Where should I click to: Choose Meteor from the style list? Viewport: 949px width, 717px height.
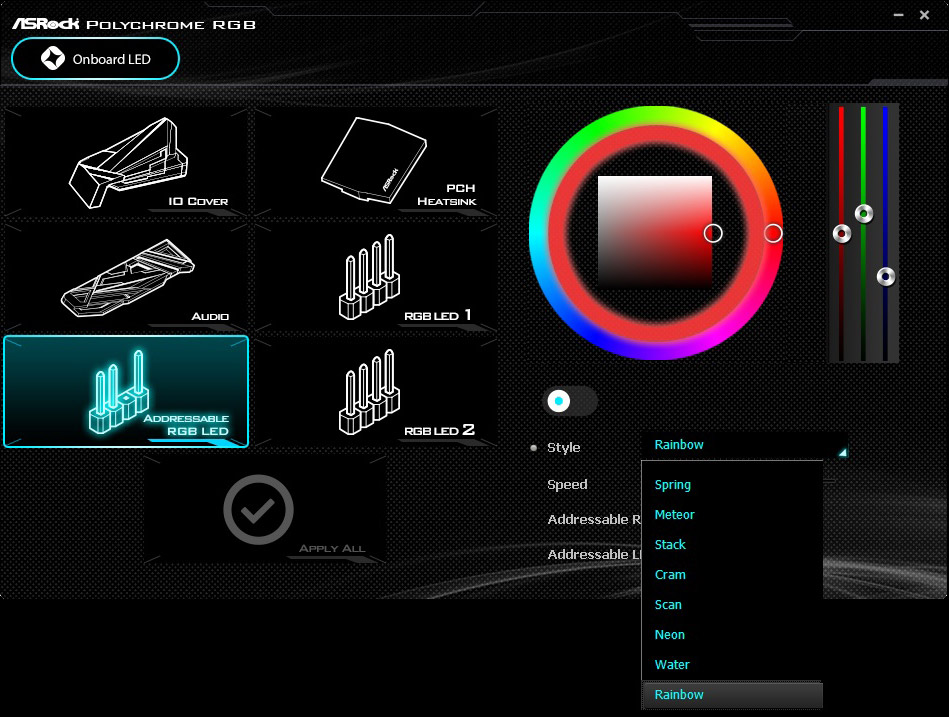732,515
